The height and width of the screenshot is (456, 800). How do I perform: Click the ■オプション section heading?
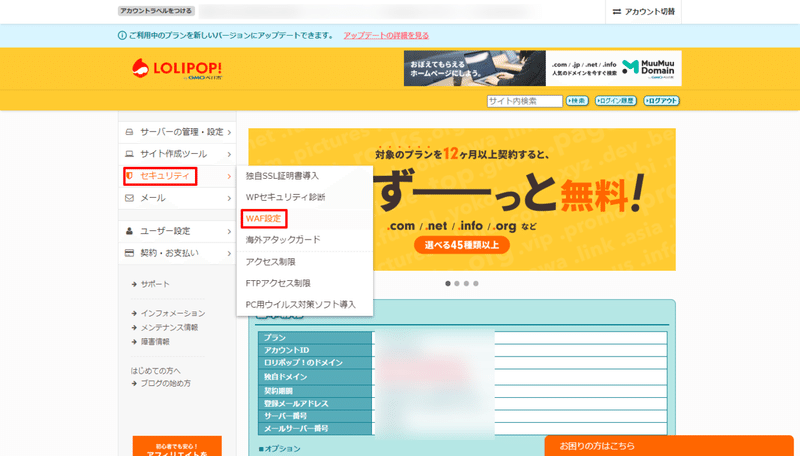[x=279, y=449]
